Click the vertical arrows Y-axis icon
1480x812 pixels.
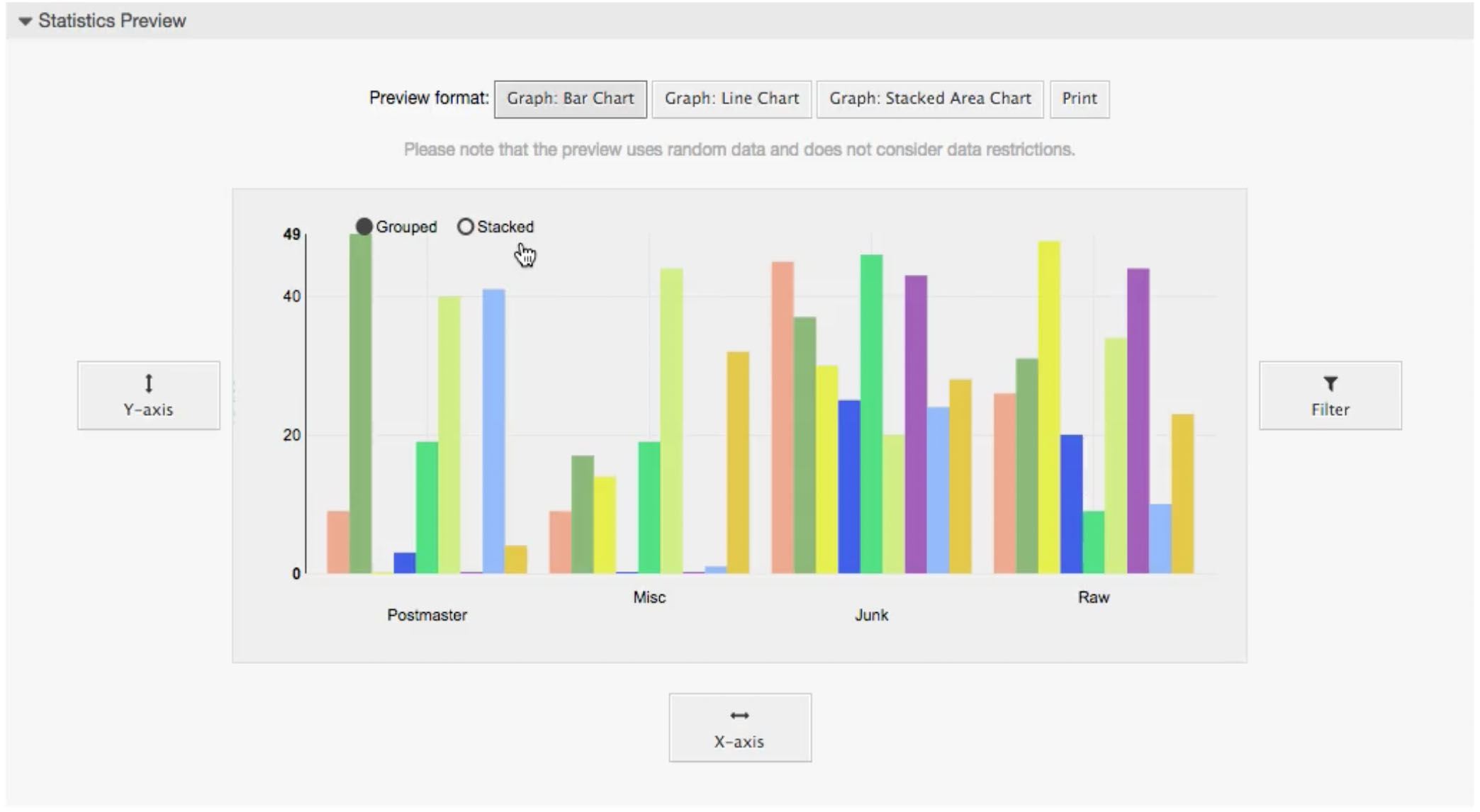148,383
